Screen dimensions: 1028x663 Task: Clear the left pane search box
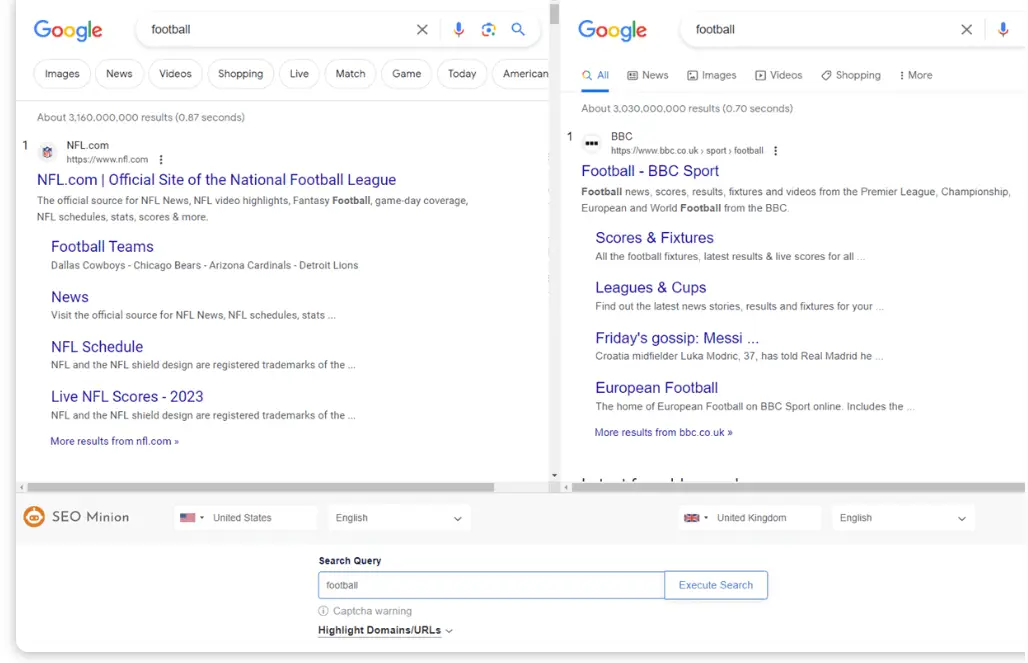tap(422, 30)
